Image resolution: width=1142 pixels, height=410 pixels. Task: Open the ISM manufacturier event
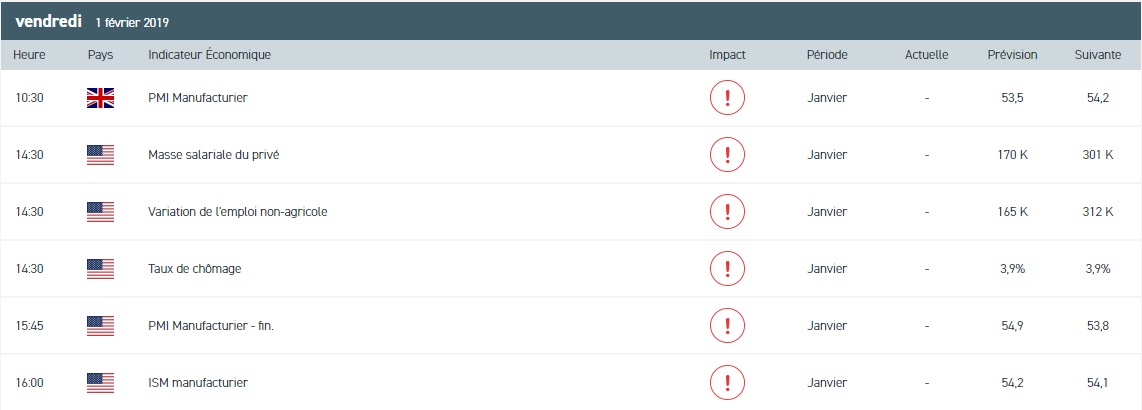197,382
